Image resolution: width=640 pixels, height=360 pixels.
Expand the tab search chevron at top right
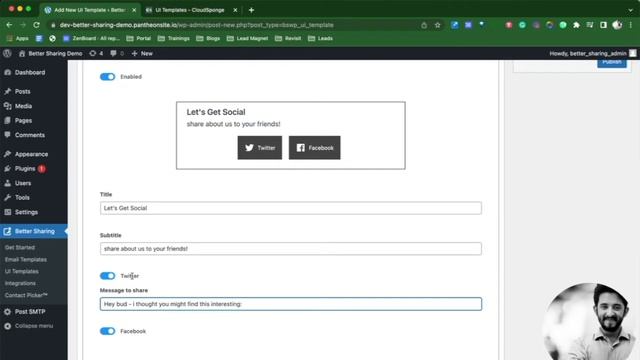pos(631,10)
